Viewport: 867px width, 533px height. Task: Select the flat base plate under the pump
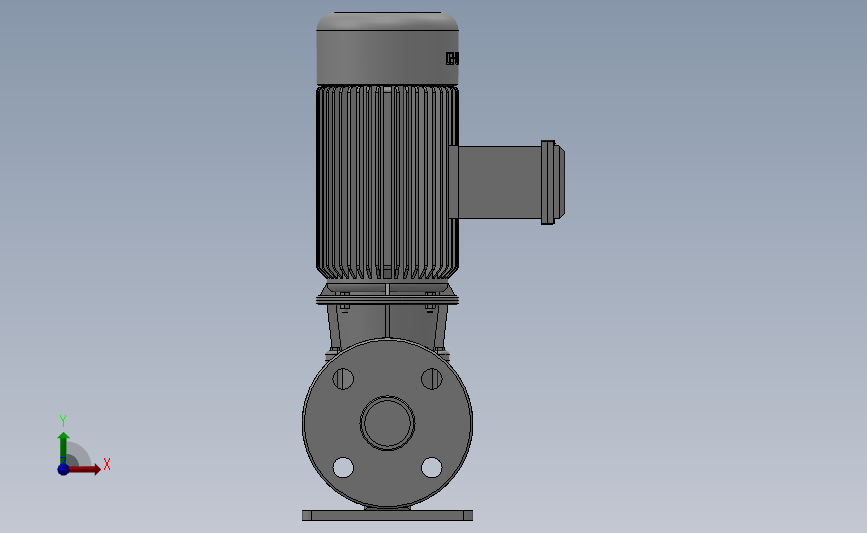click(x=387, y=515)
